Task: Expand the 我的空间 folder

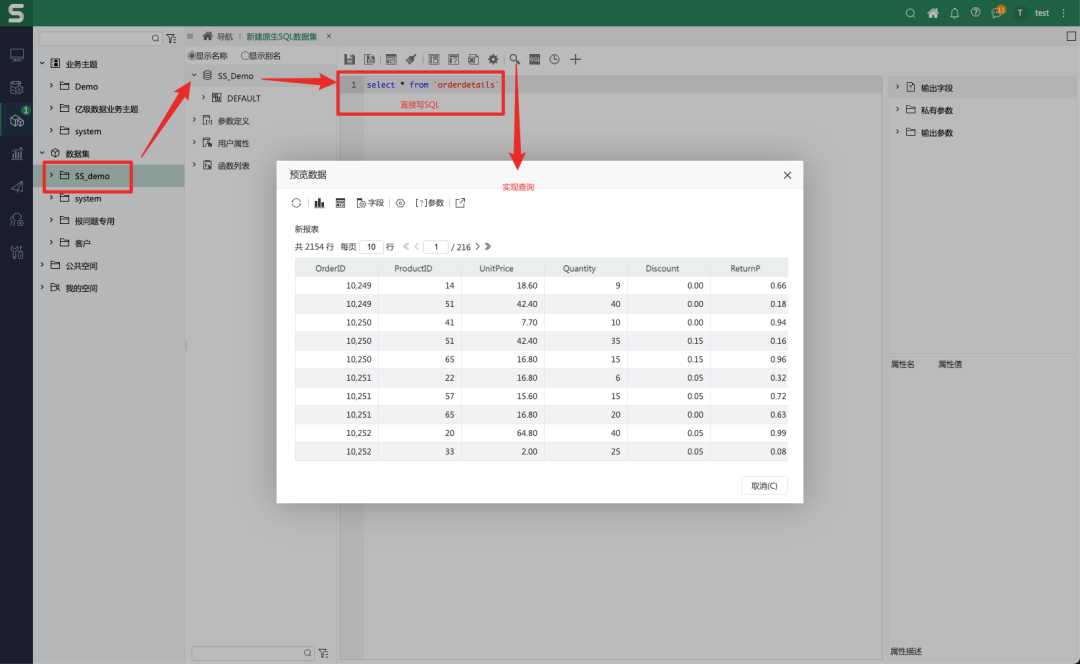Action: pos(42,287)
